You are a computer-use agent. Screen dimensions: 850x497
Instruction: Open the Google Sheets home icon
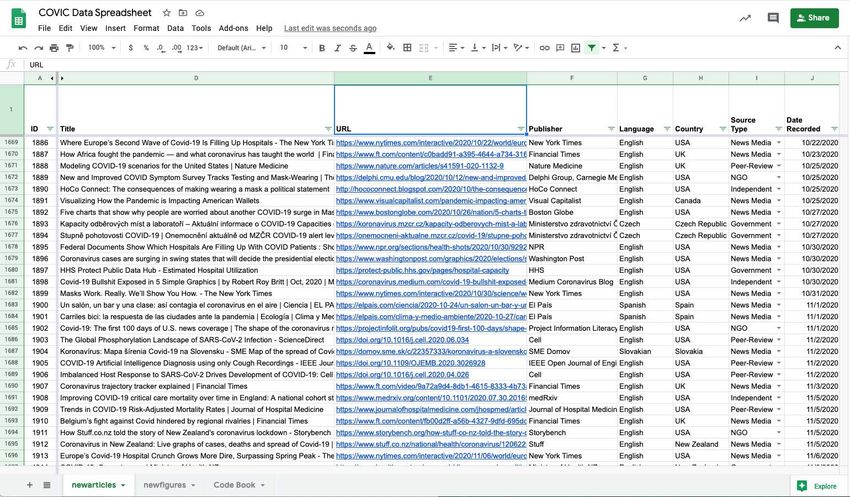(19, 19)
